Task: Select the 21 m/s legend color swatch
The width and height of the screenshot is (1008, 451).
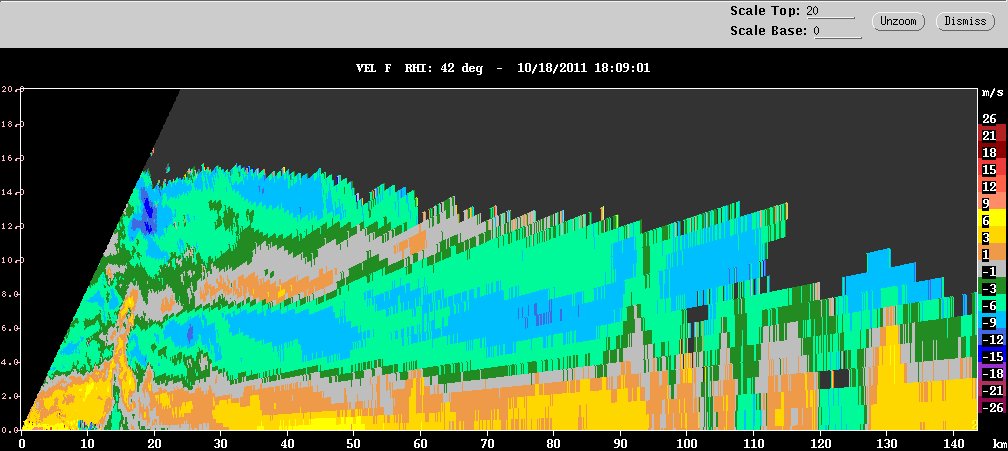Action: tap(993, 136)
